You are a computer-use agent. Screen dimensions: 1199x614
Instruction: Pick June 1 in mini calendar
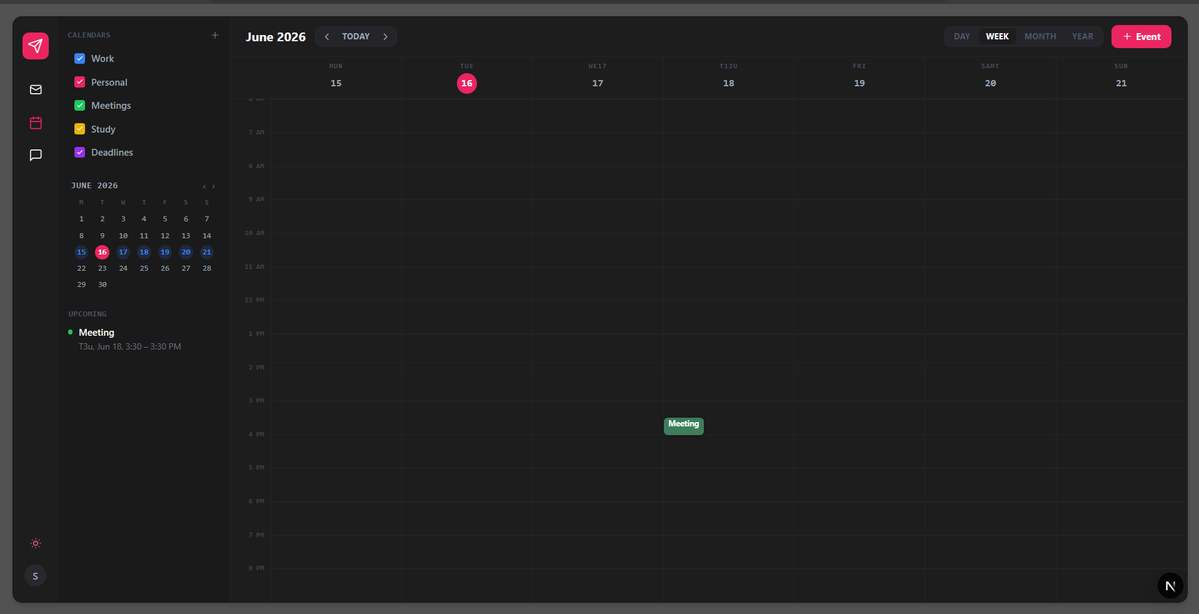pyautogui.click(x=82, y=219)
